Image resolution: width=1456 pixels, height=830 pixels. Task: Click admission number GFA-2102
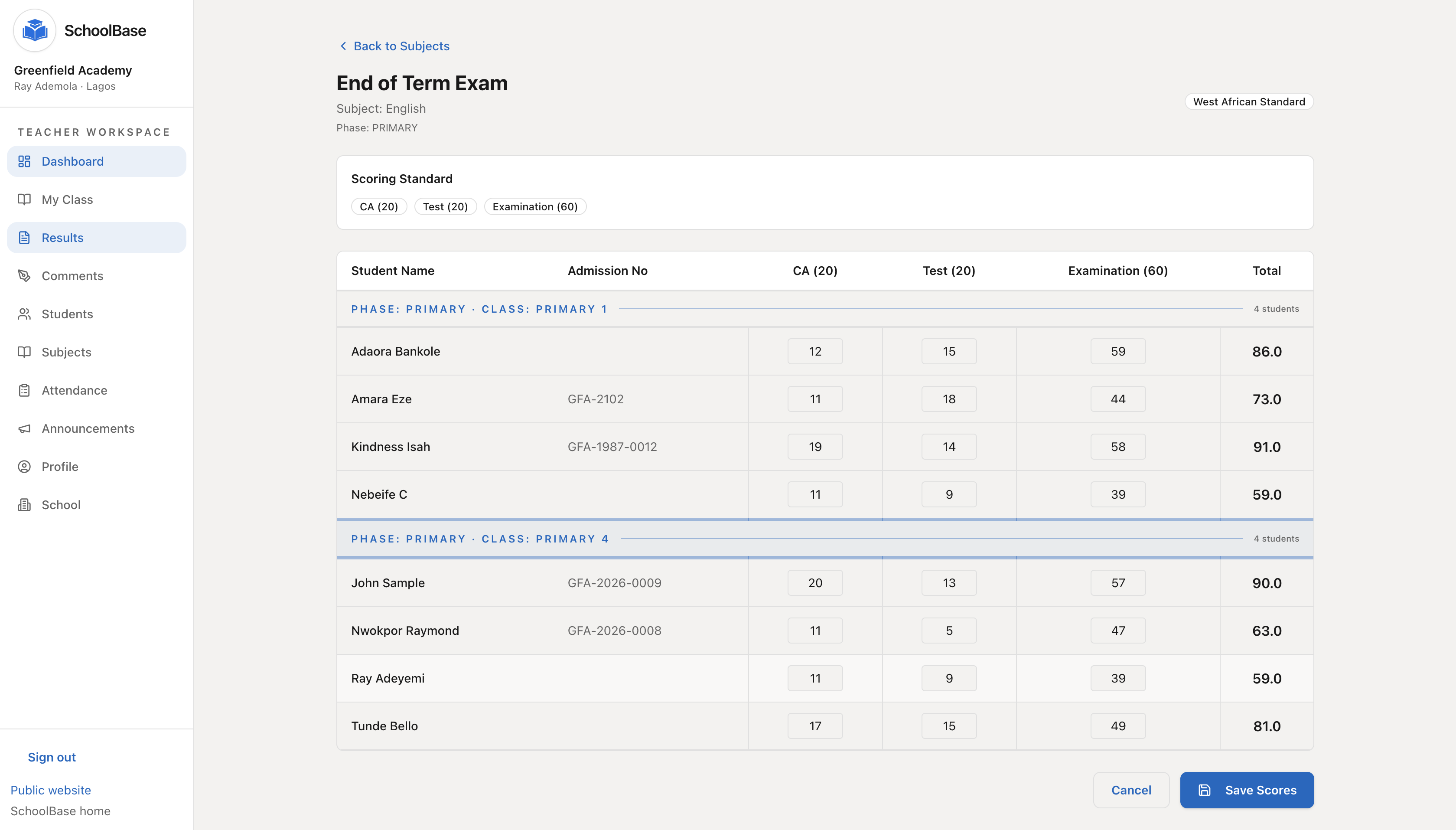pyautogui.click(x=595, y=399)
